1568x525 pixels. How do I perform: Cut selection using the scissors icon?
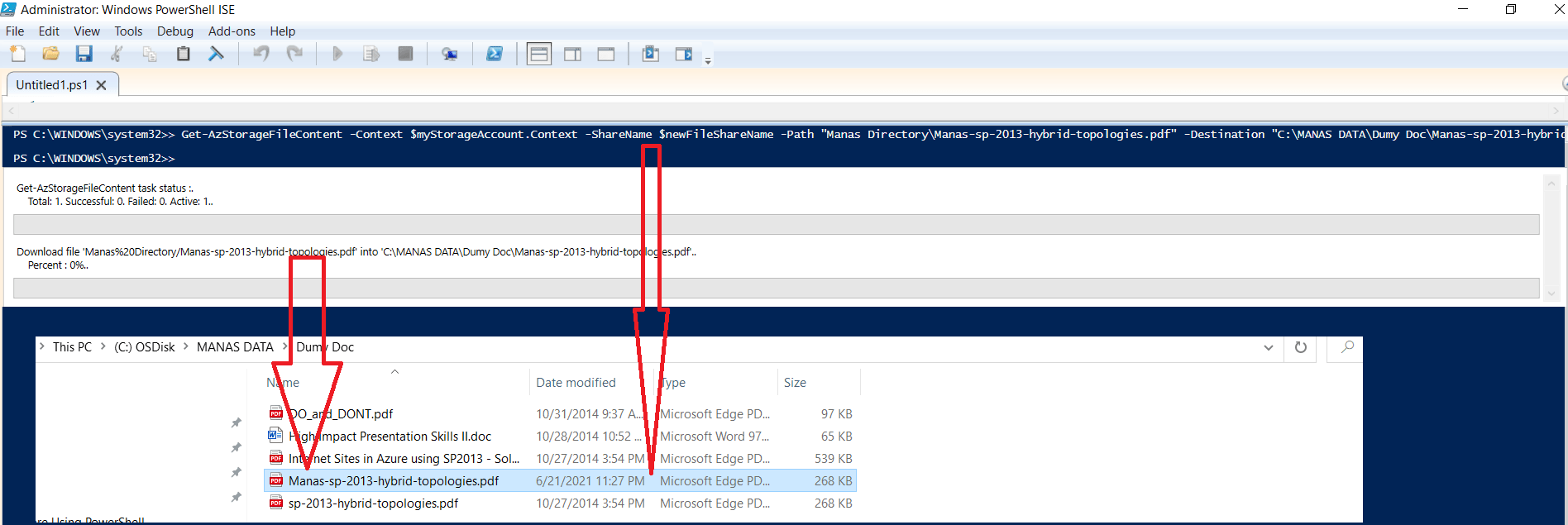pos(117,54)
